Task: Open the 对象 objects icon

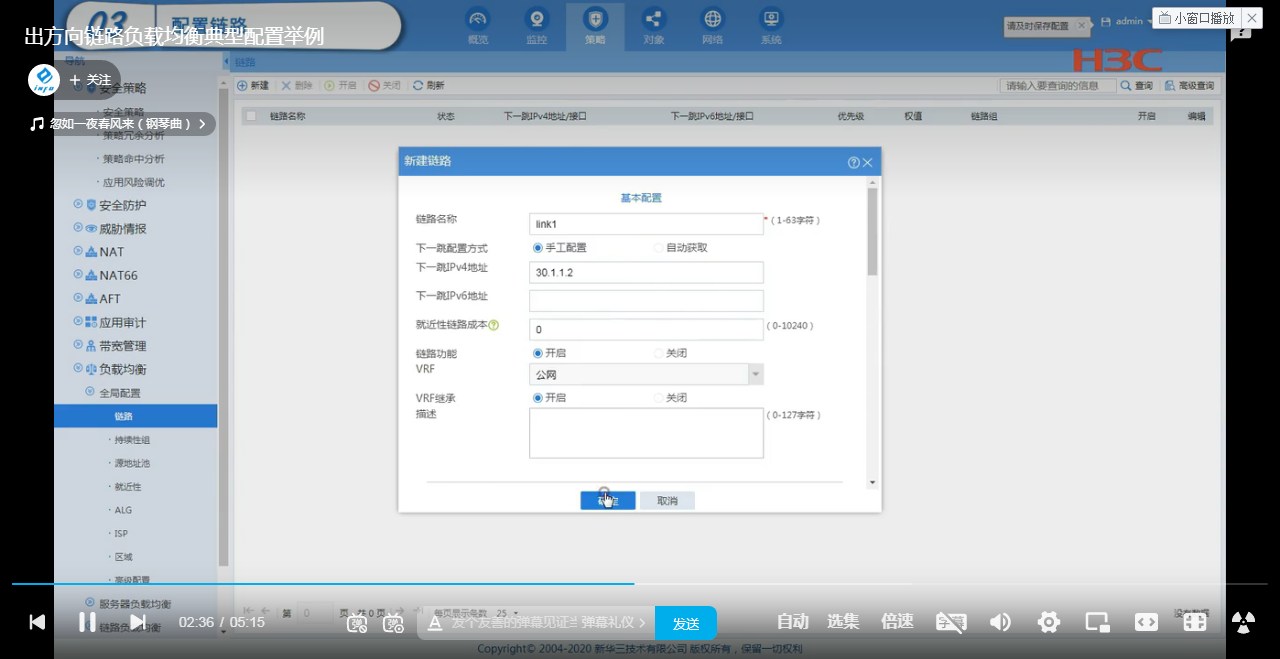Action: tap(653, 20)
